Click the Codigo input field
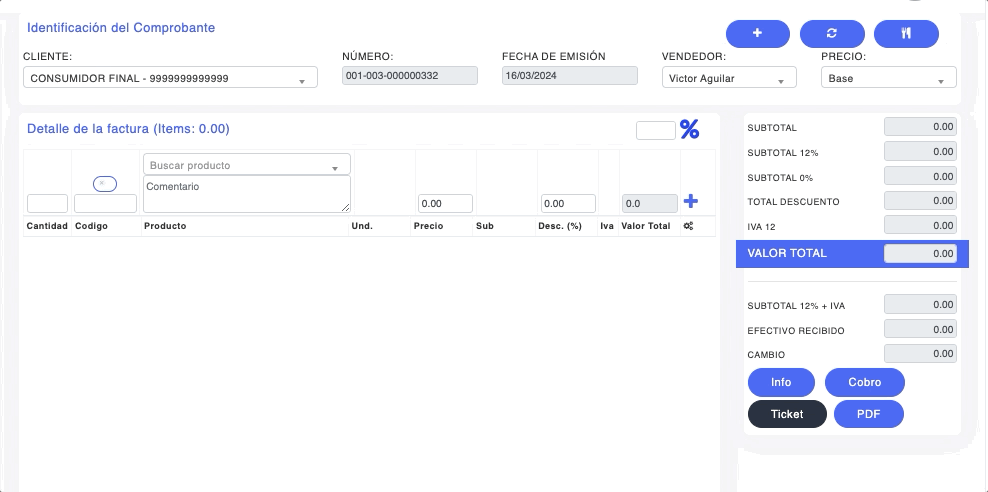Image resolution: width=988 pixels, height=492 pixels. pos(105,203)
